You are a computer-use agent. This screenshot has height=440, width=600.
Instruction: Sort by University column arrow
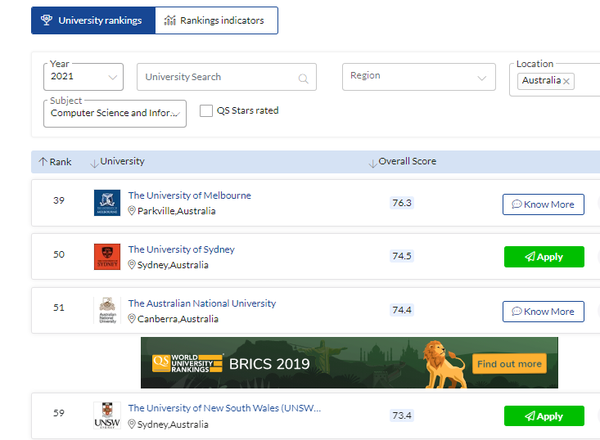coord(94,163)
